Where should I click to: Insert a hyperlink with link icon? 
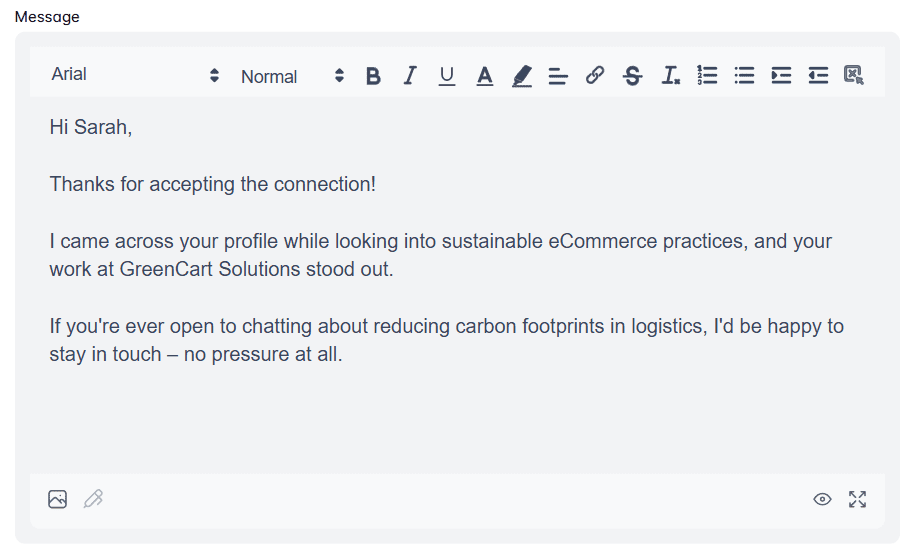(595, 75)
